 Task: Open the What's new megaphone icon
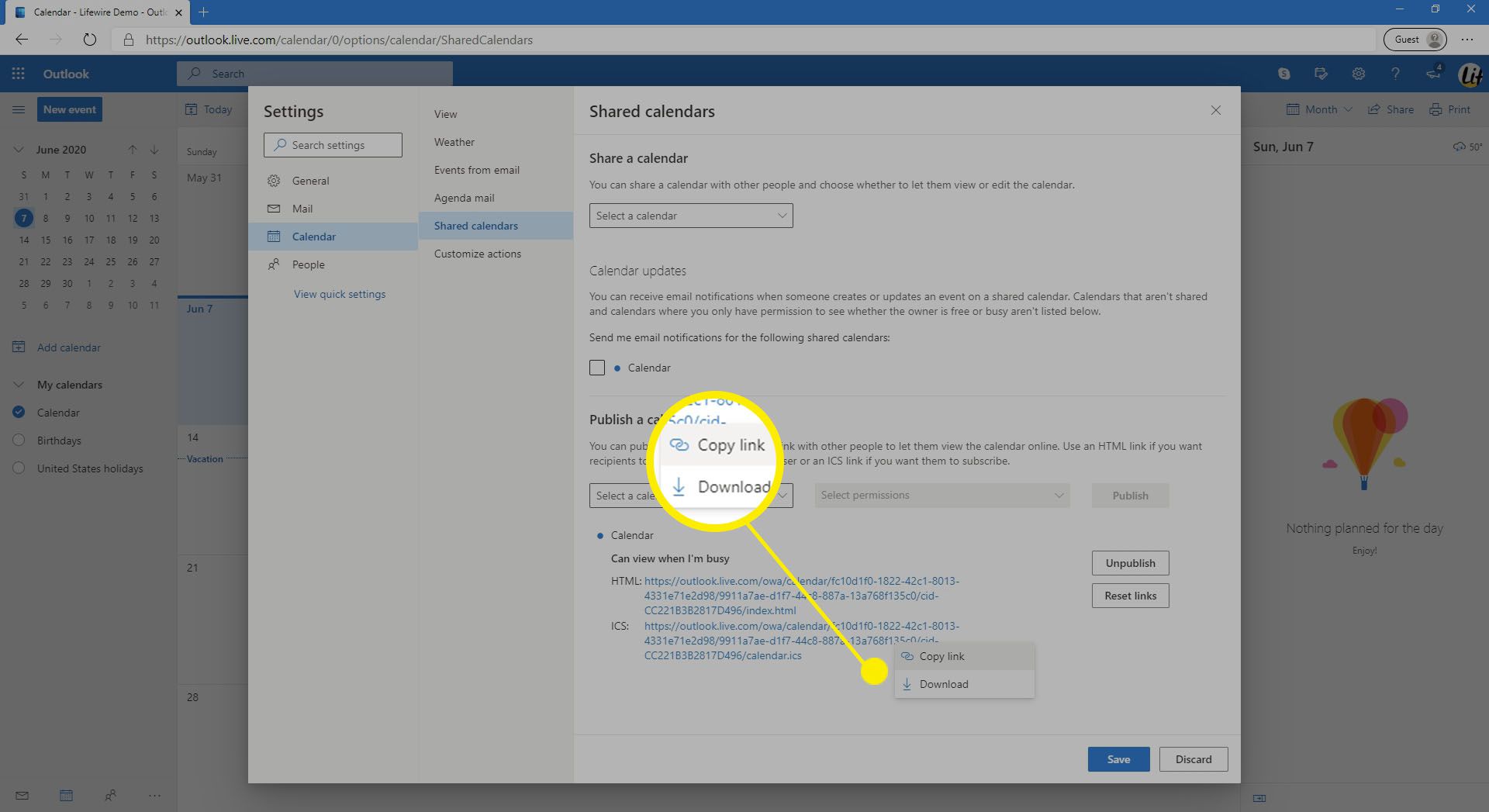(1433, 73)
